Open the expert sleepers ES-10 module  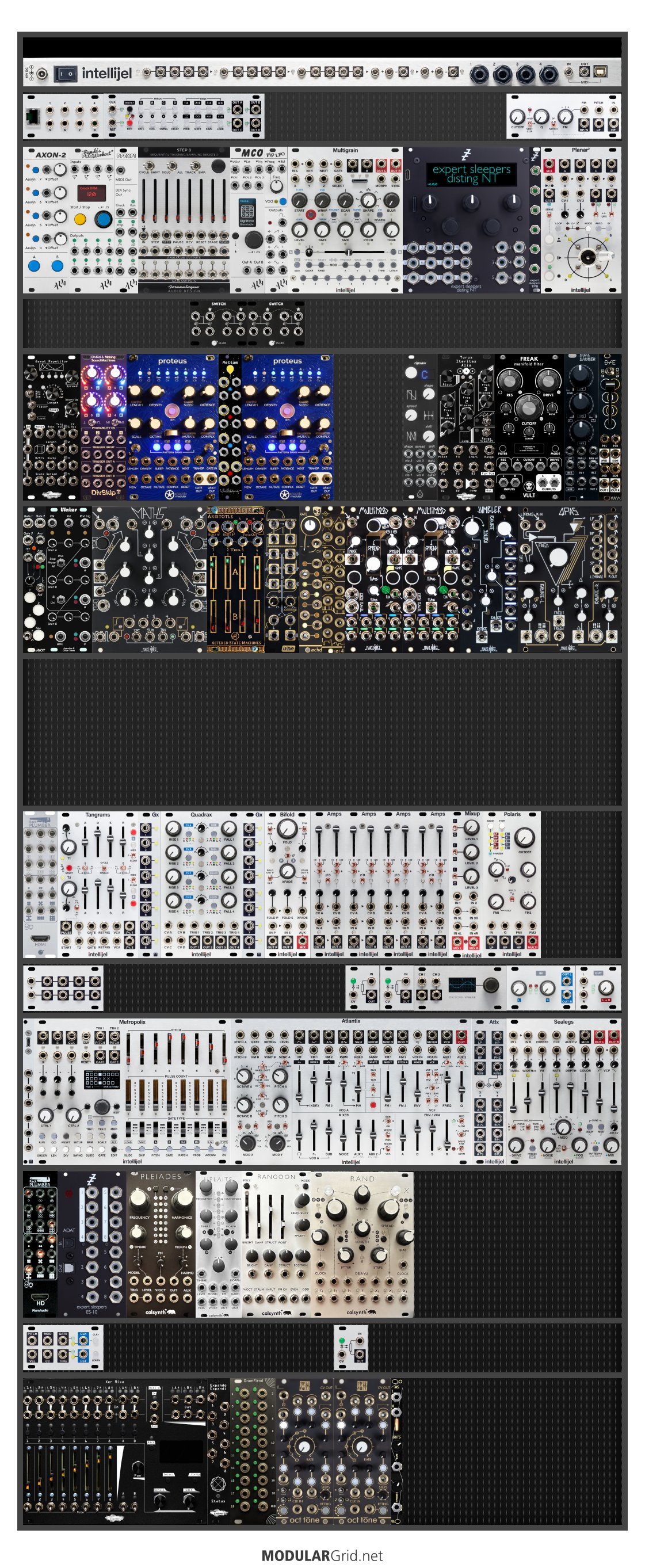[91, 1244]
